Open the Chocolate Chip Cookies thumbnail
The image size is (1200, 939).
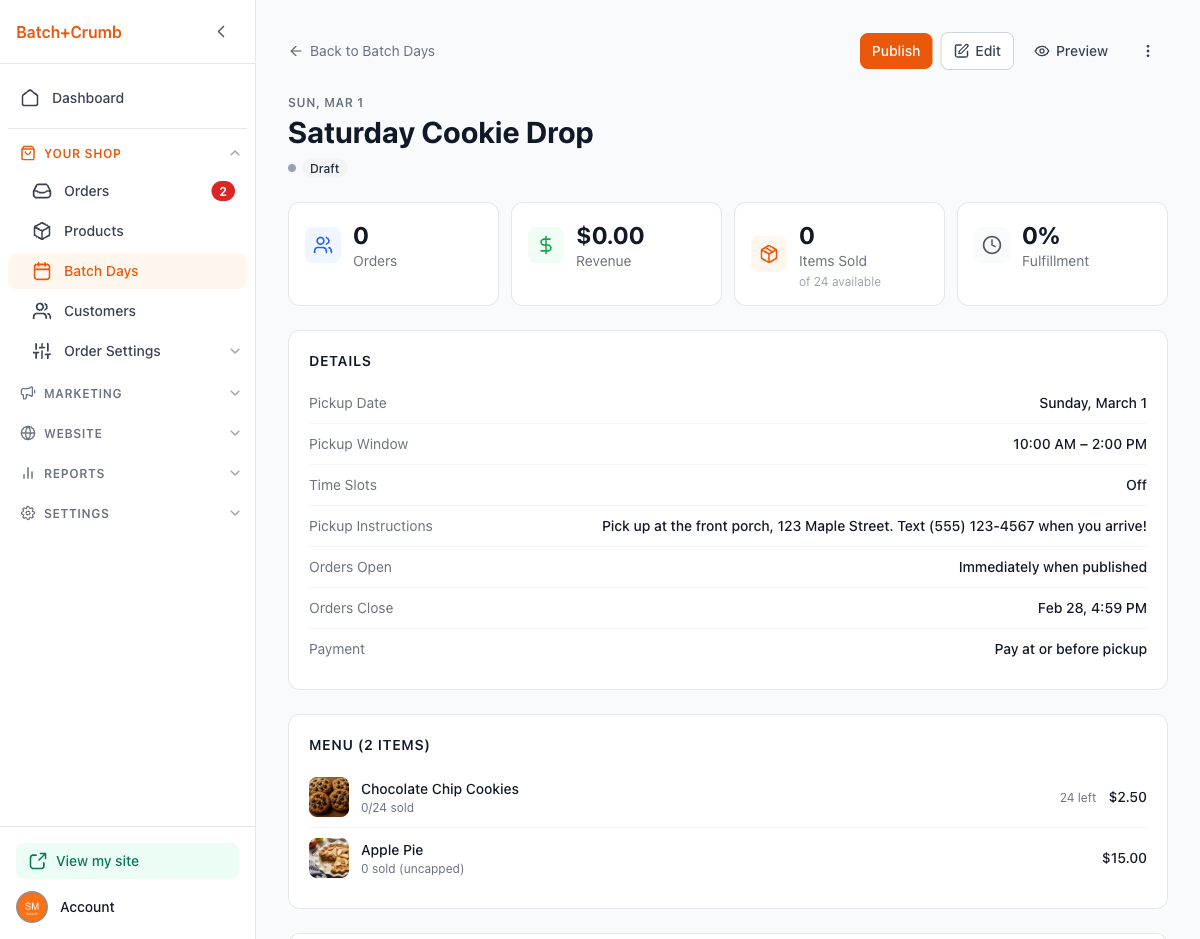pyautogui.click(x=329, y=797)
